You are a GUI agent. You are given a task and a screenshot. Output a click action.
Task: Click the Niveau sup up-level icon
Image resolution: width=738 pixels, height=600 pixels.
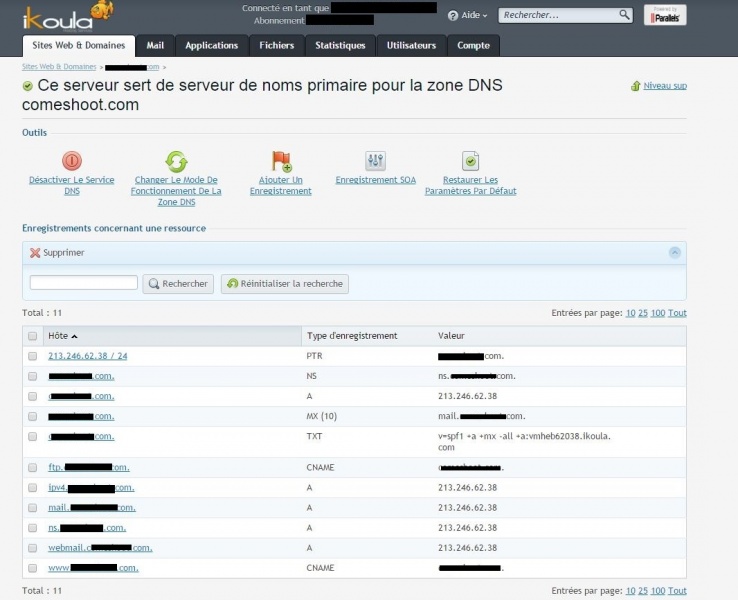coord(636,87)
